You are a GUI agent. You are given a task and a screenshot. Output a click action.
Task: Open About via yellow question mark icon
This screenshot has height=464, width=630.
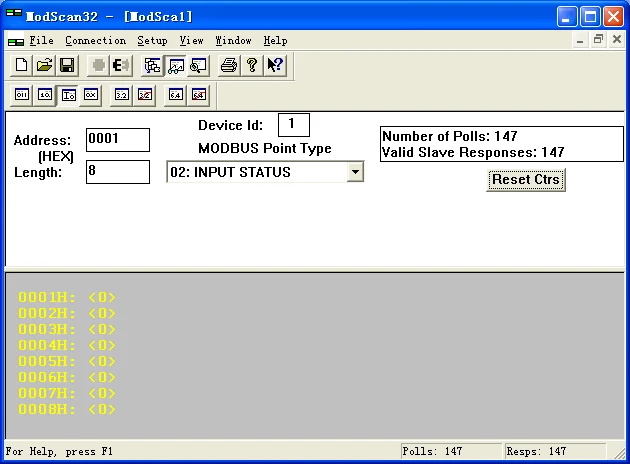tap(252, 65)
